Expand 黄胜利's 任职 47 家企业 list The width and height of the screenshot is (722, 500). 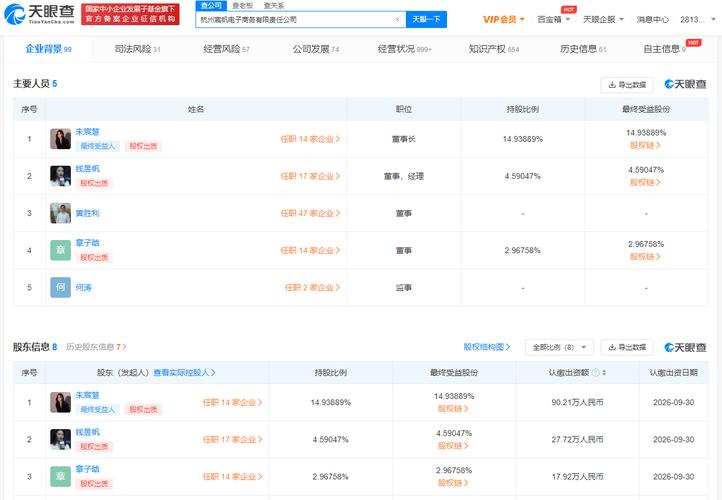tap(310, 213)
